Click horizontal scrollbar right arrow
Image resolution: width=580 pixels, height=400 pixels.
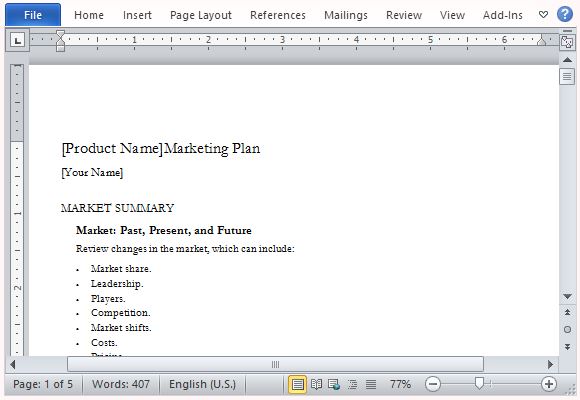550,364
